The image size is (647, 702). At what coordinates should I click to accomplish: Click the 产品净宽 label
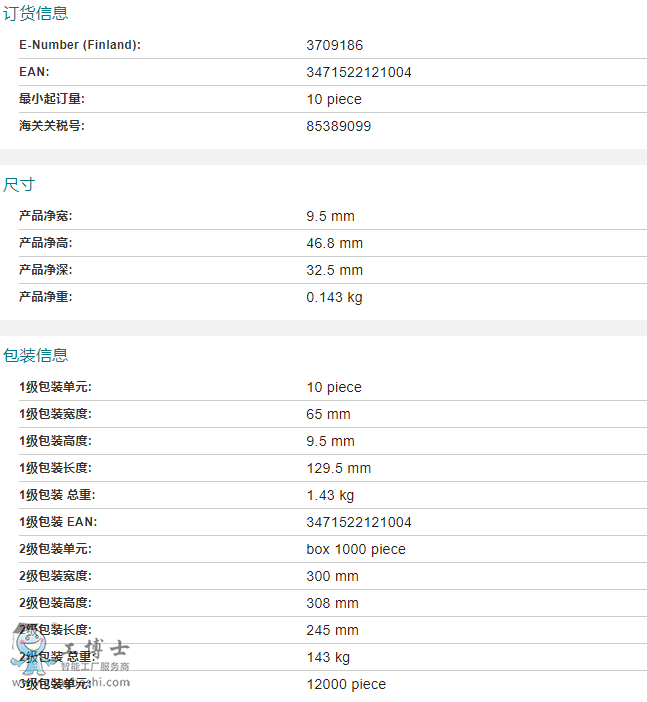(46, 216)
